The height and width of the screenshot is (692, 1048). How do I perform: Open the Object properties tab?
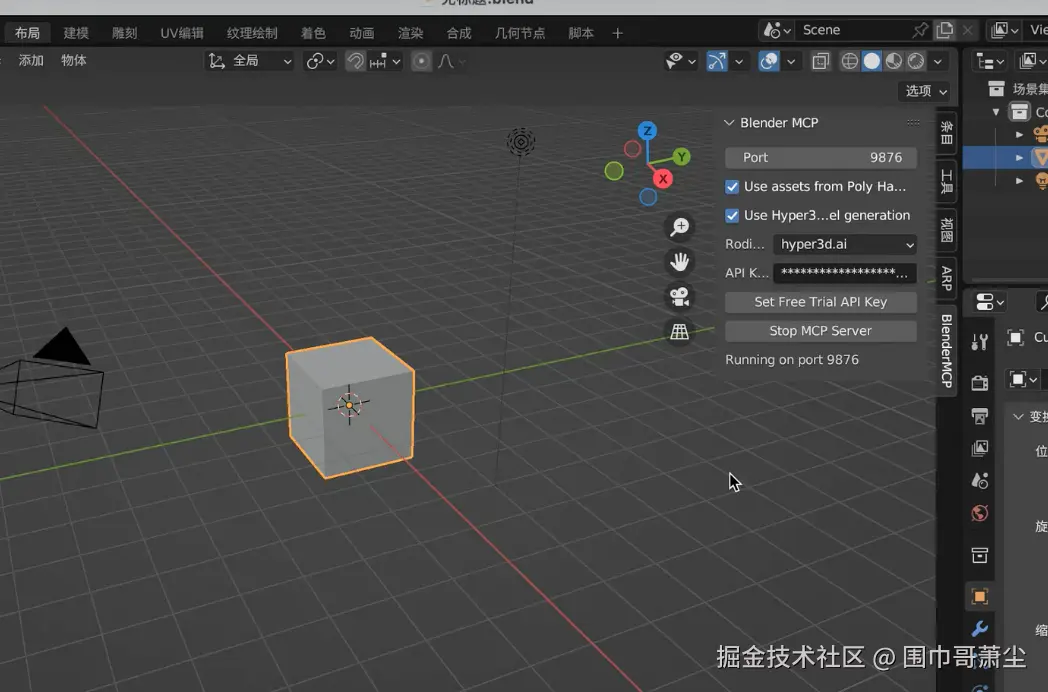click(980, 596)
